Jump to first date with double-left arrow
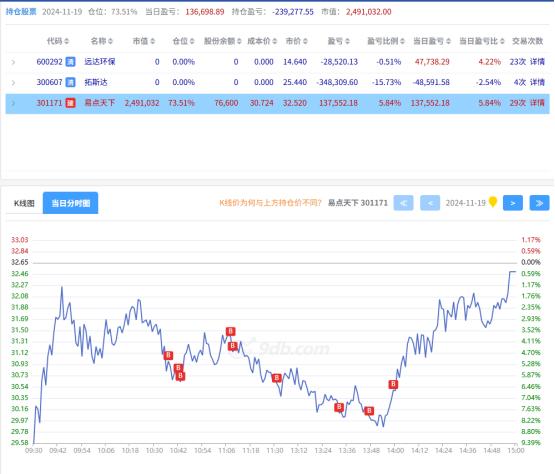Screen dimensions: 555x474 pos(404,203)
